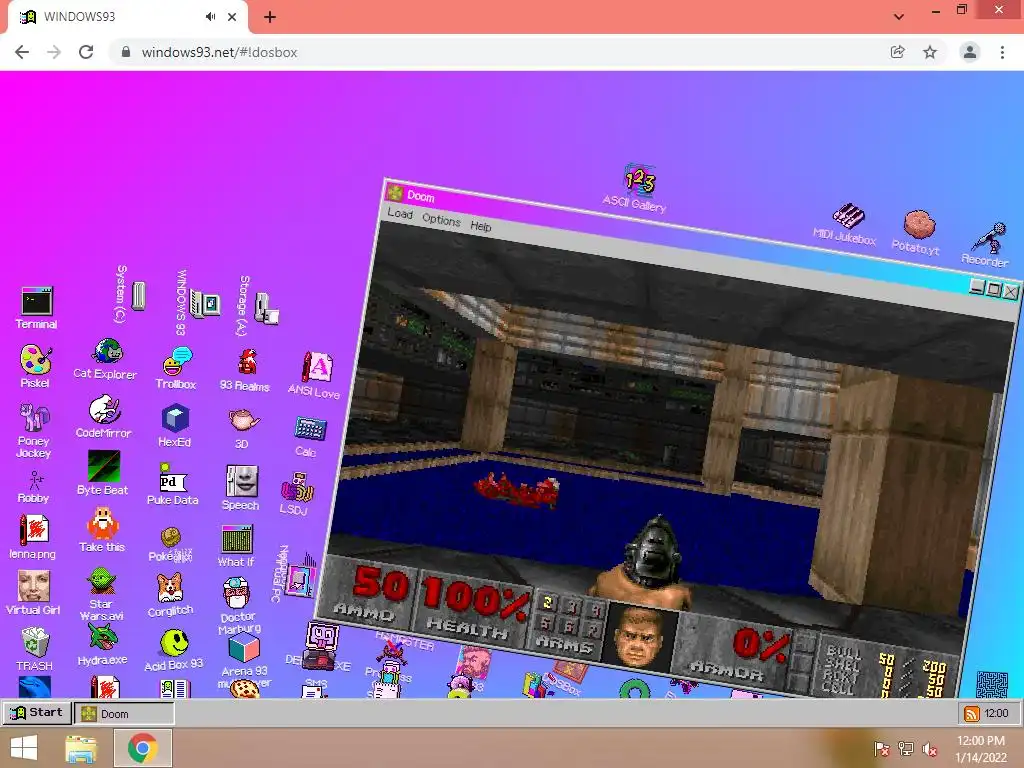This screenshot has height=768, width=1024.
Task: Open the CodeMirror icon
Action: coord(103,416)
